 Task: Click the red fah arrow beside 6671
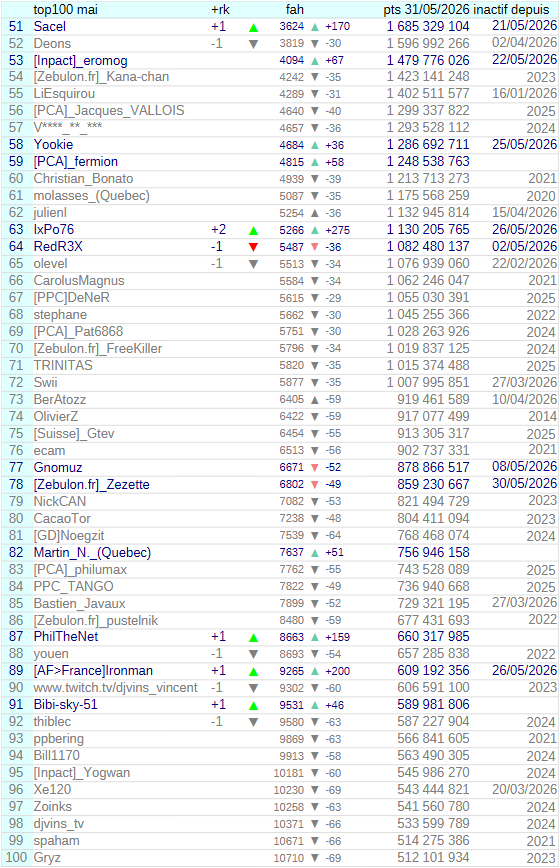point(315,468)
